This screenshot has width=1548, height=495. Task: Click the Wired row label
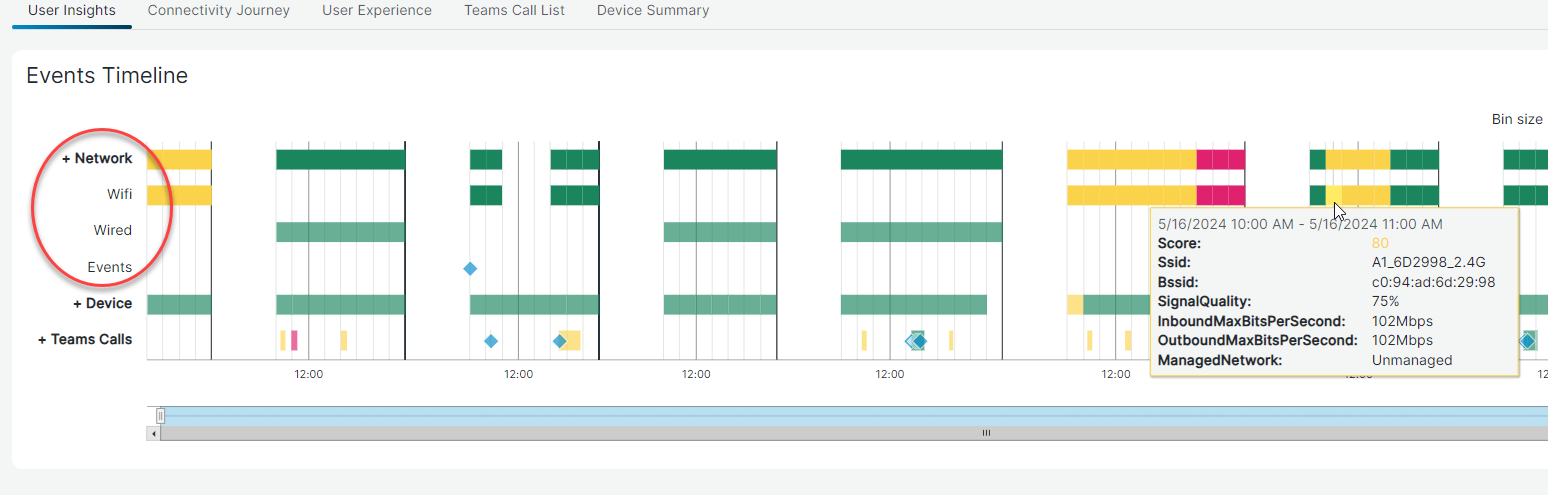pyautogui.click(x=112, y=230)
